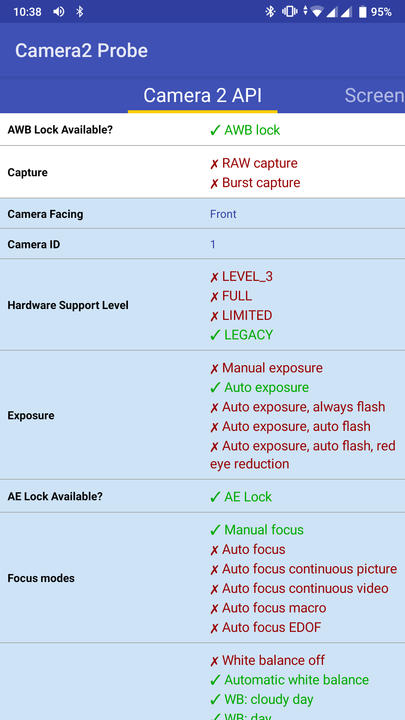
Task: Tap the Hardware Support Level label
Action: click(68, 305)
